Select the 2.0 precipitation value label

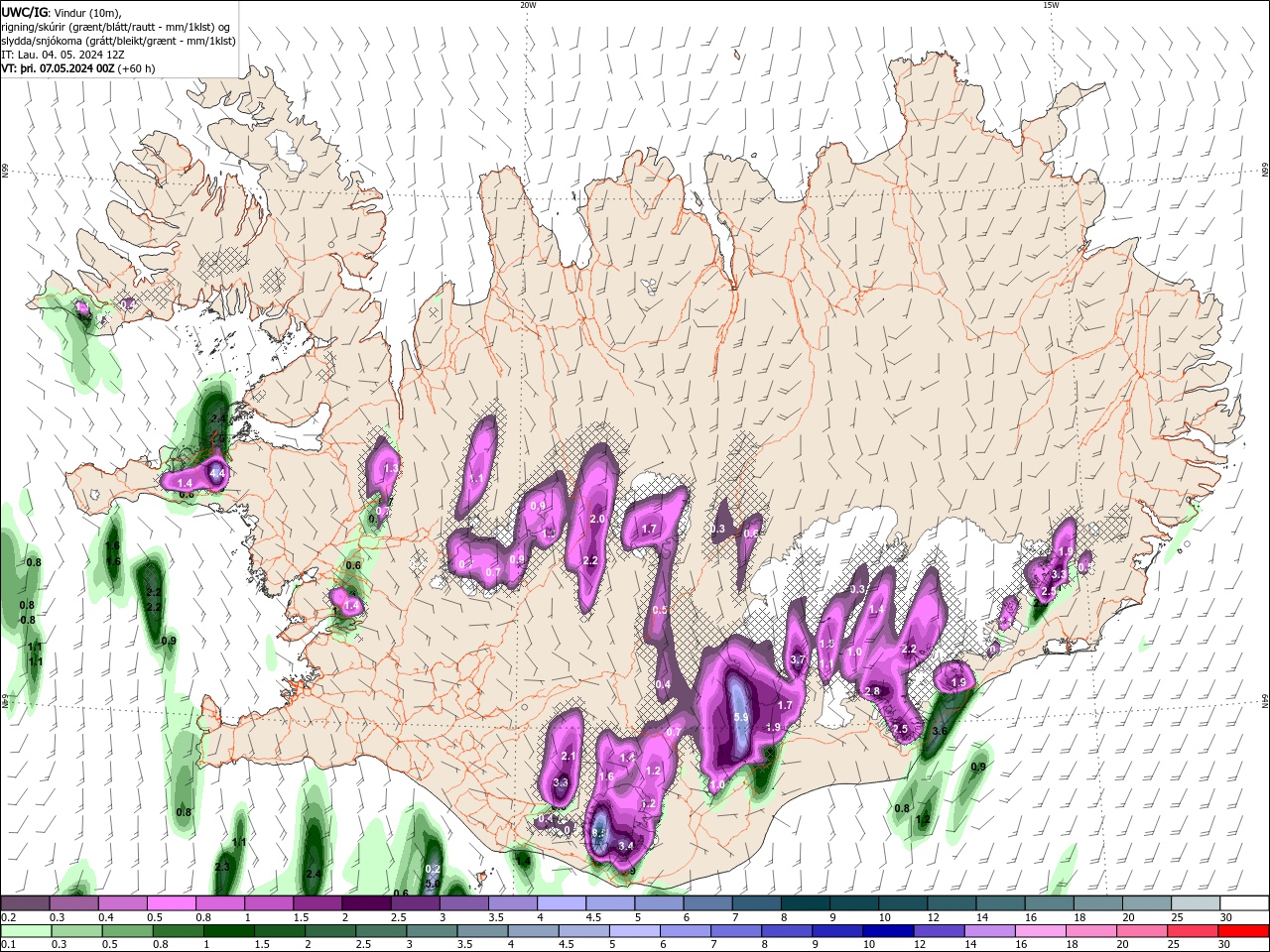tap(597, 519)
